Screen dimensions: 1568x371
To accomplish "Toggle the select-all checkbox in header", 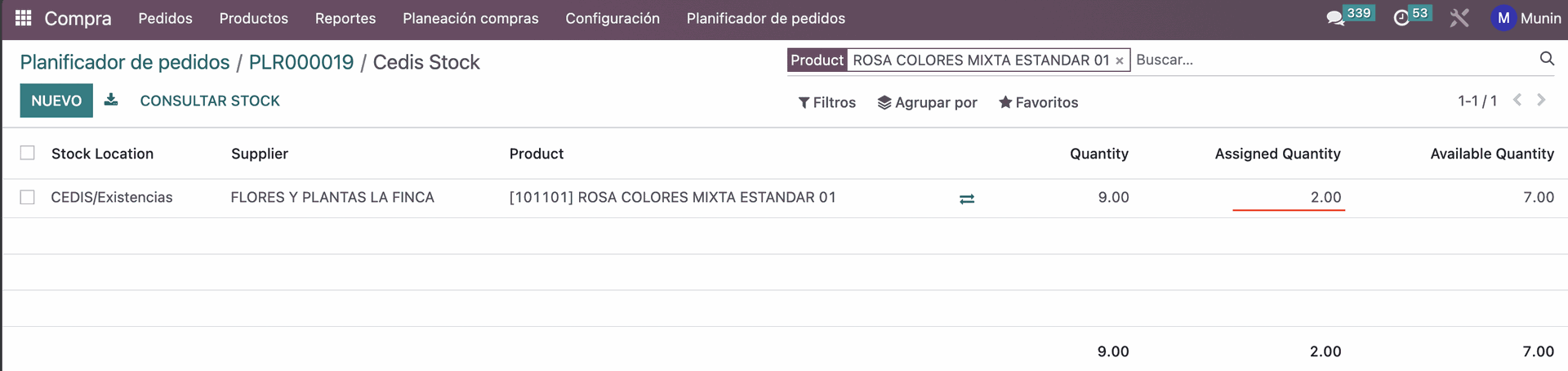I will (x=28, y=153).
